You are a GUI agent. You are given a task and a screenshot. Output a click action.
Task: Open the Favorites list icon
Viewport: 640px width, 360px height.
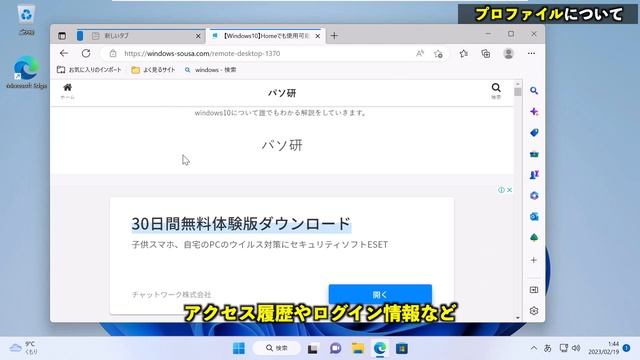tap(463, 53)
